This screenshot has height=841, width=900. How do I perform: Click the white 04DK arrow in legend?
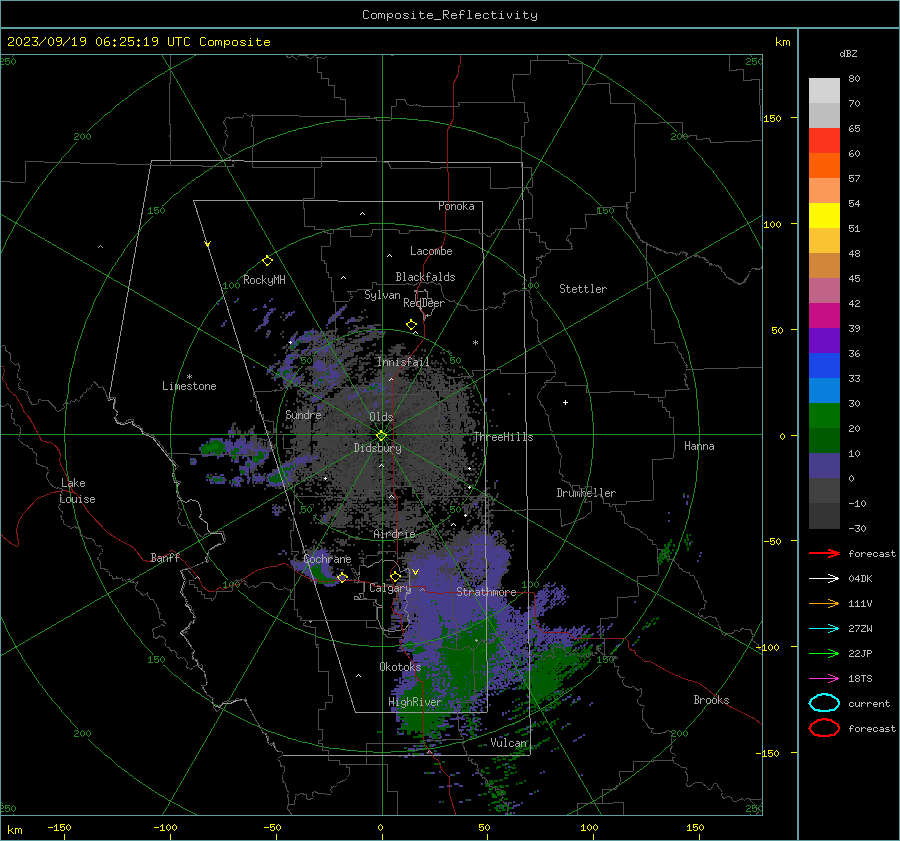[x=824, y=579]
